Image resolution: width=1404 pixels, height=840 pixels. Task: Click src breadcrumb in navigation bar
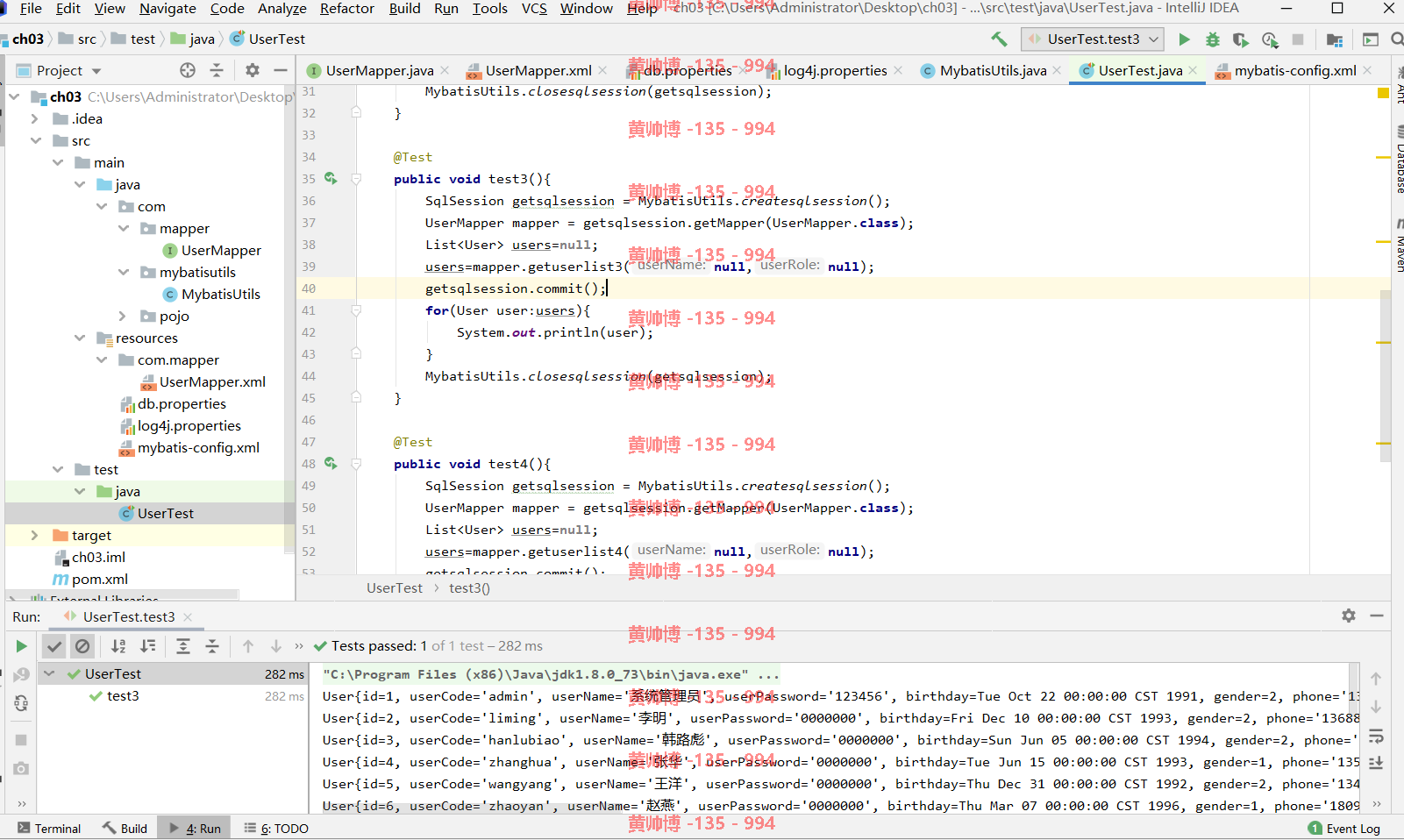point(87,39)
